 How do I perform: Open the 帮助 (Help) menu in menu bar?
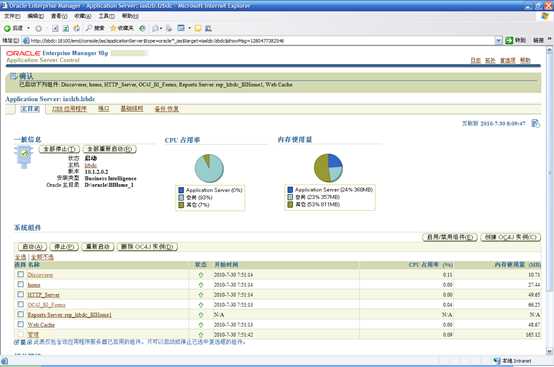point(130,16)
